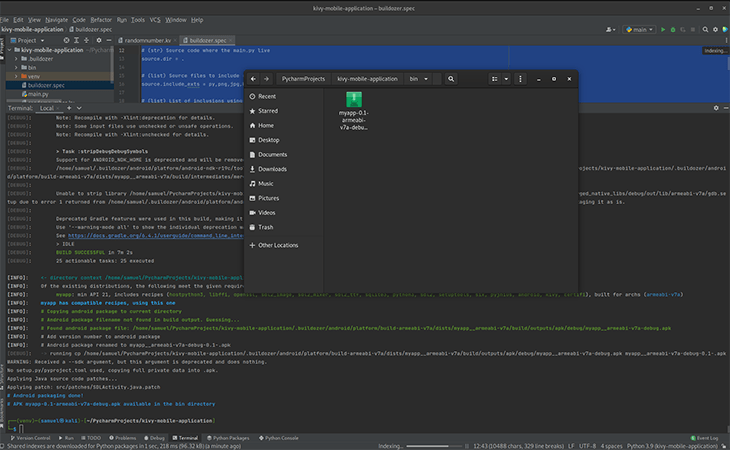
Task: Go back in the file manager window
Action: (x=253, y=79)
